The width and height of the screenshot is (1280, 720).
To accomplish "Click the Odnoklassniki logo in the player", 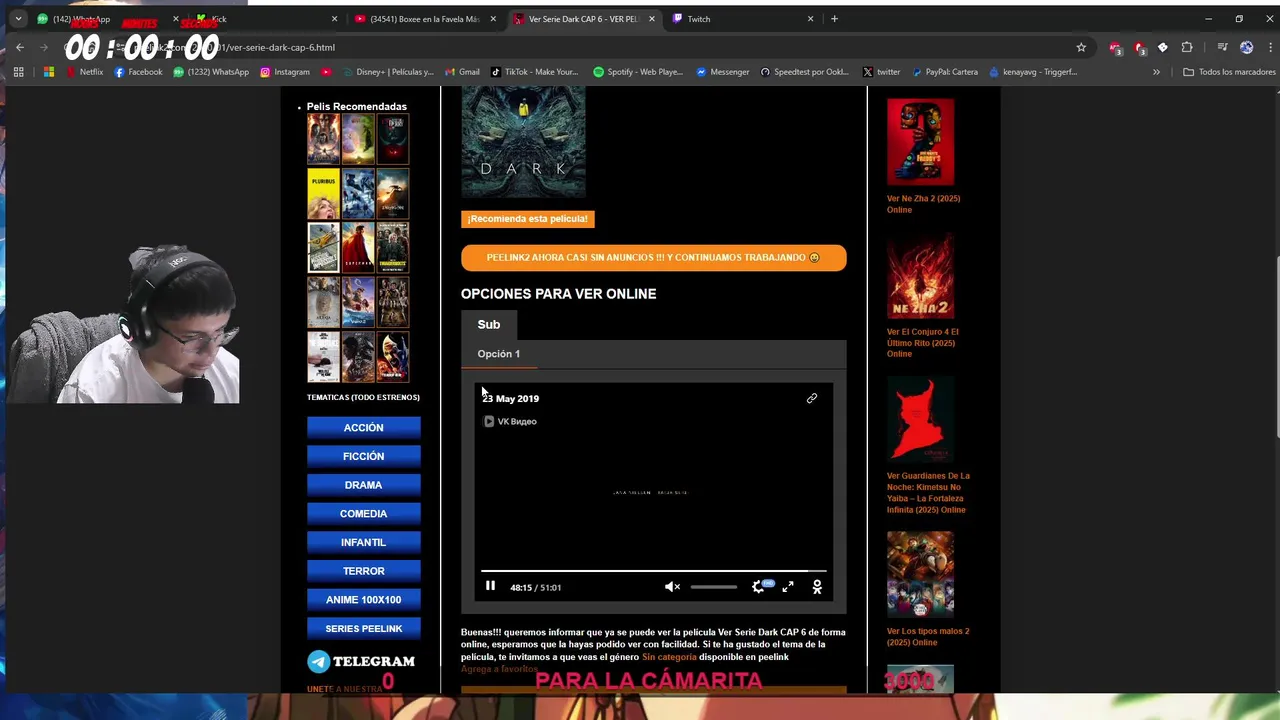I will click(817, 587).
